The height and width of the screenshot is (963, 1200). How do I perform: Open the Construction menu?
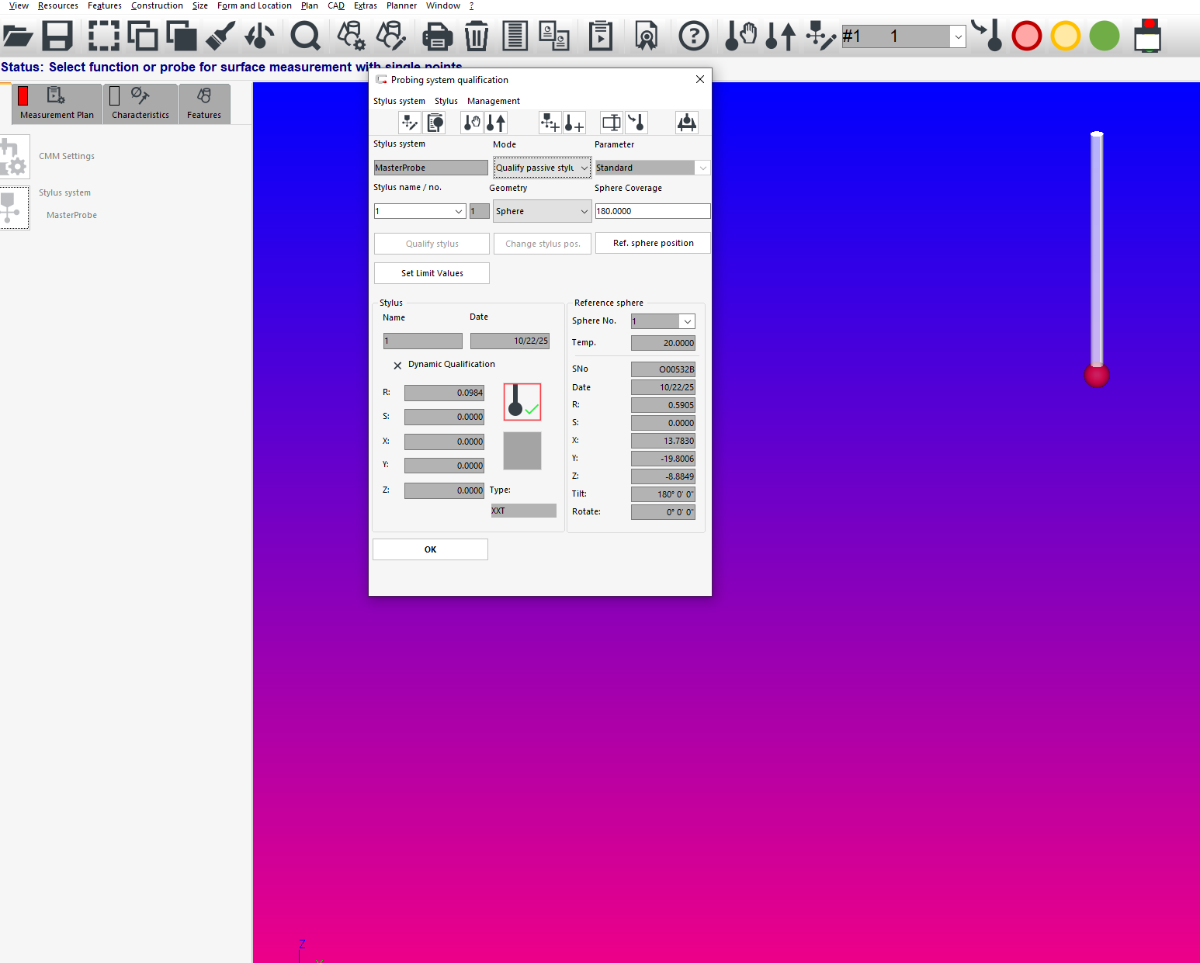pyautogui.click(x=157, y=6)
